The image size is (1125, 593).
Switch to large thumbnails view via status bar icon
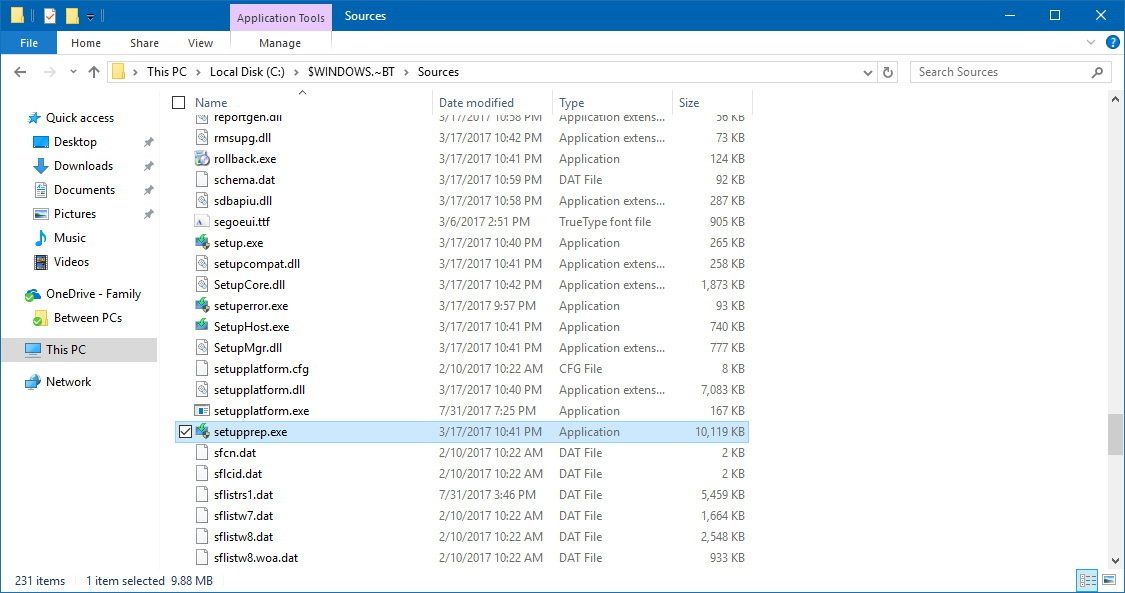click(1109, 580)
